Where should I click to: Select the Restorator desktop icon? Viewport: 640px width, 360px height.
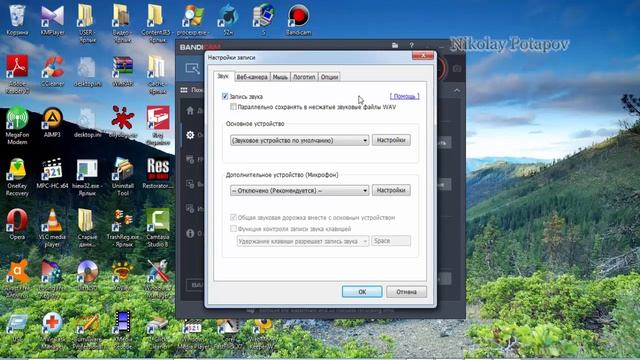158,174
